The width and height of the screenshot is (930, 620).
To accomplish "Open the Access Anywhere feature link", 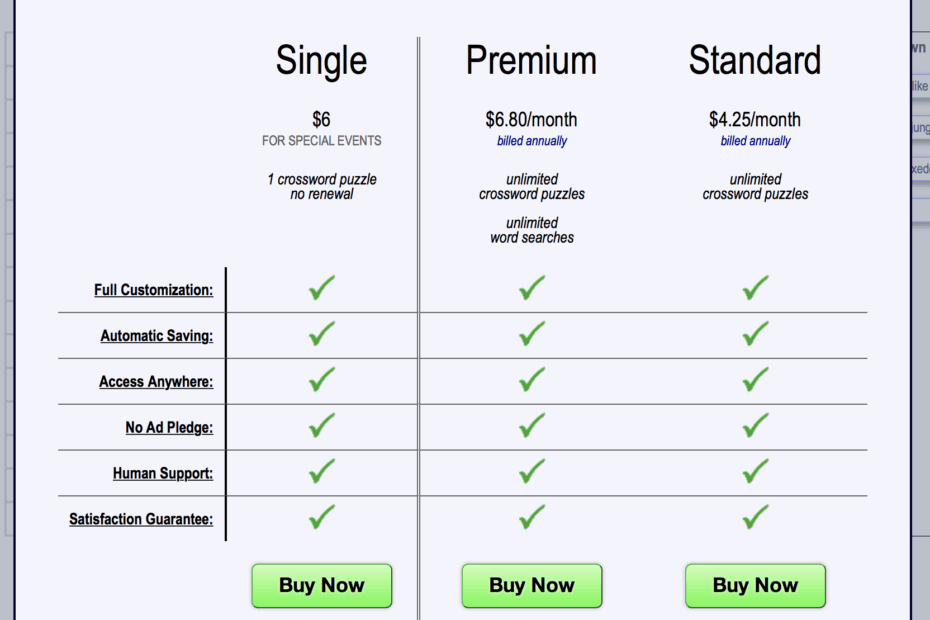I will pyautogui.click(x=155, y=382).
